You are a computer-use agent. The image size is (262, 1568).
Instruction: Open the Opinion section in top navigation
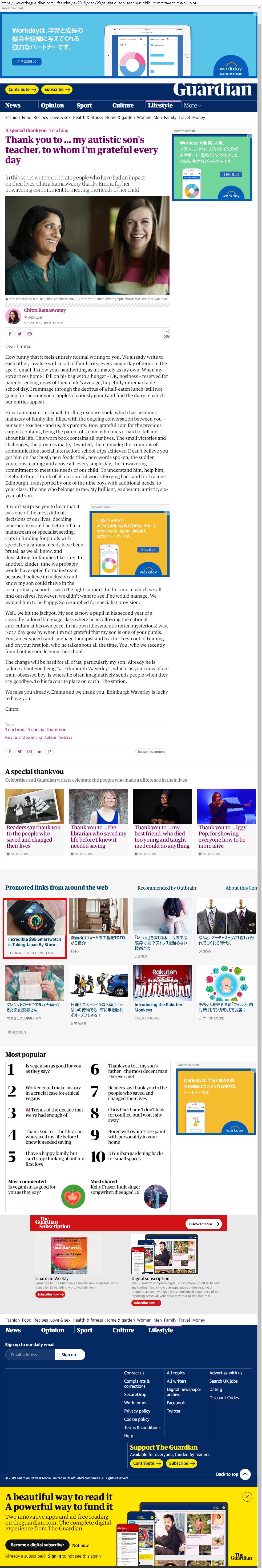point(52,105)
